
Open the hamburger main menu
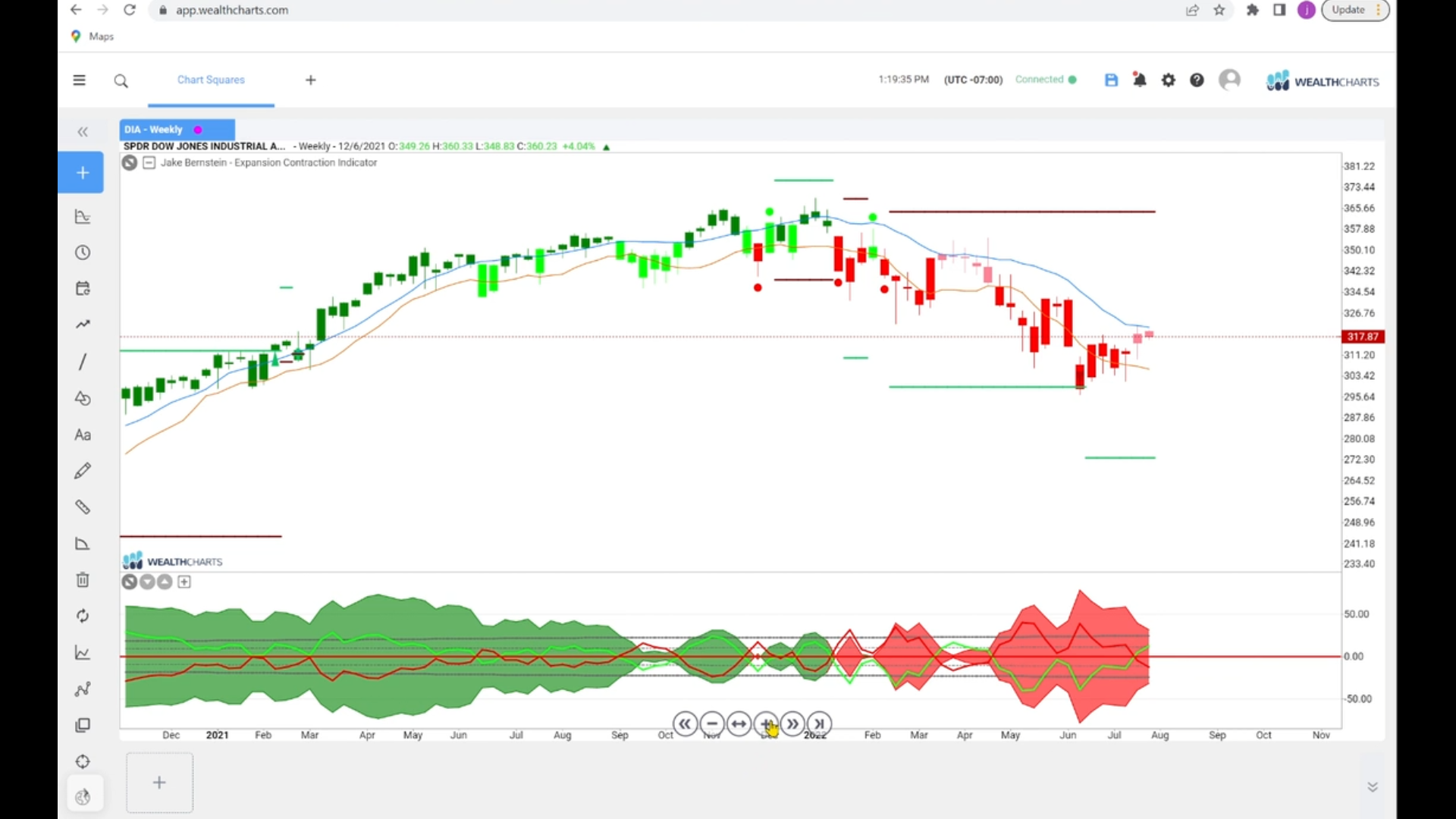[x=79, y=80]
